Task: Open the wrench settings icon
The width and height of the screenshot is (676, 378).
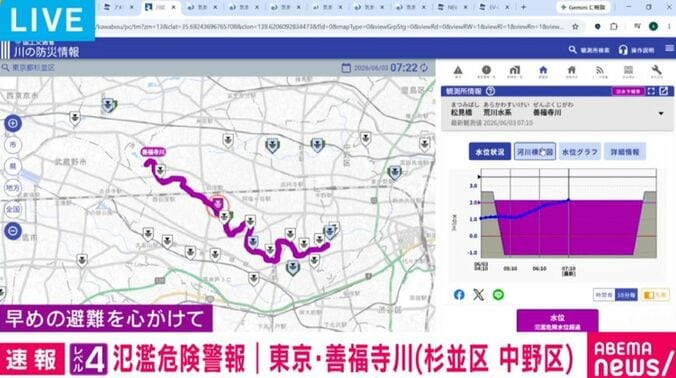Action: [x=657, y=70]
